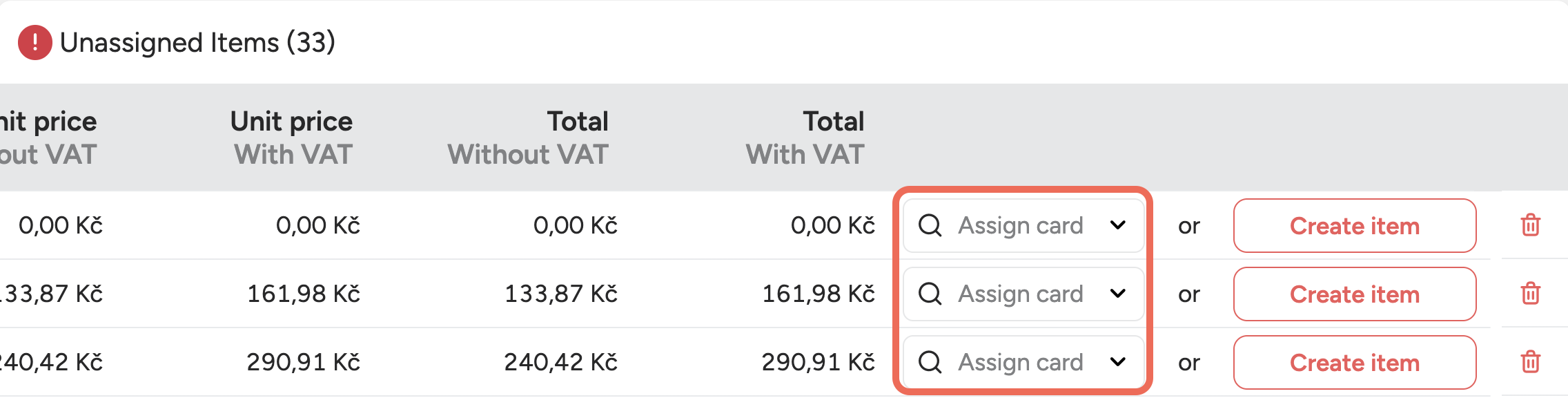Click the Total With VAT column header
This screenshot has width=1568, height=398.
tap(805, 138)
